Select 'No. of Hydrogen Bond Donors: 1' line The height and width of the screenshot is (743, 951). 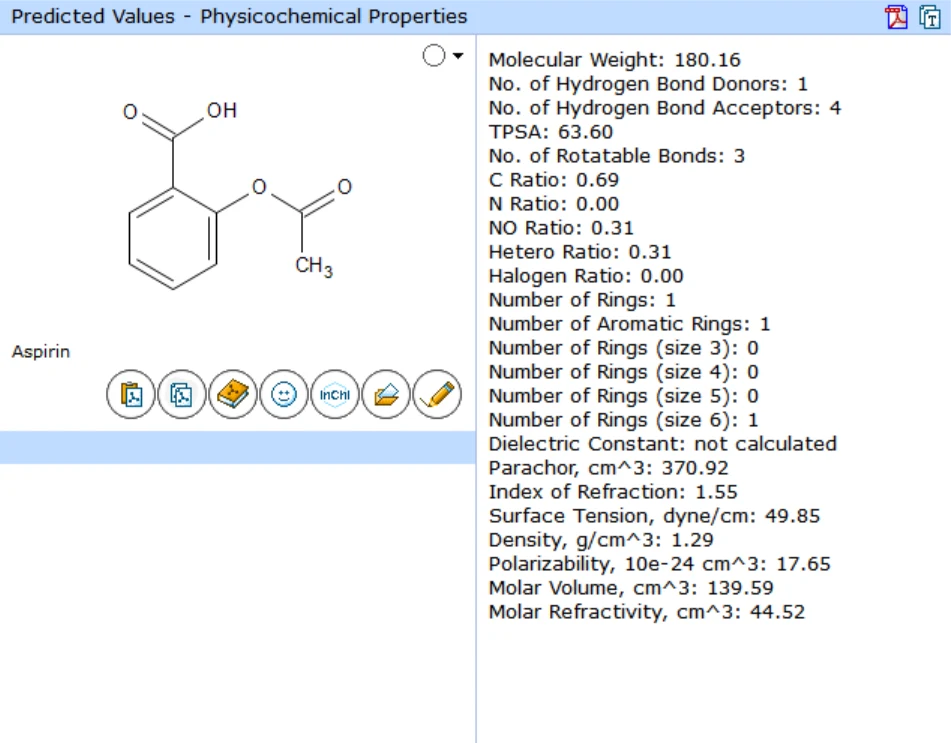coord(648,84)
